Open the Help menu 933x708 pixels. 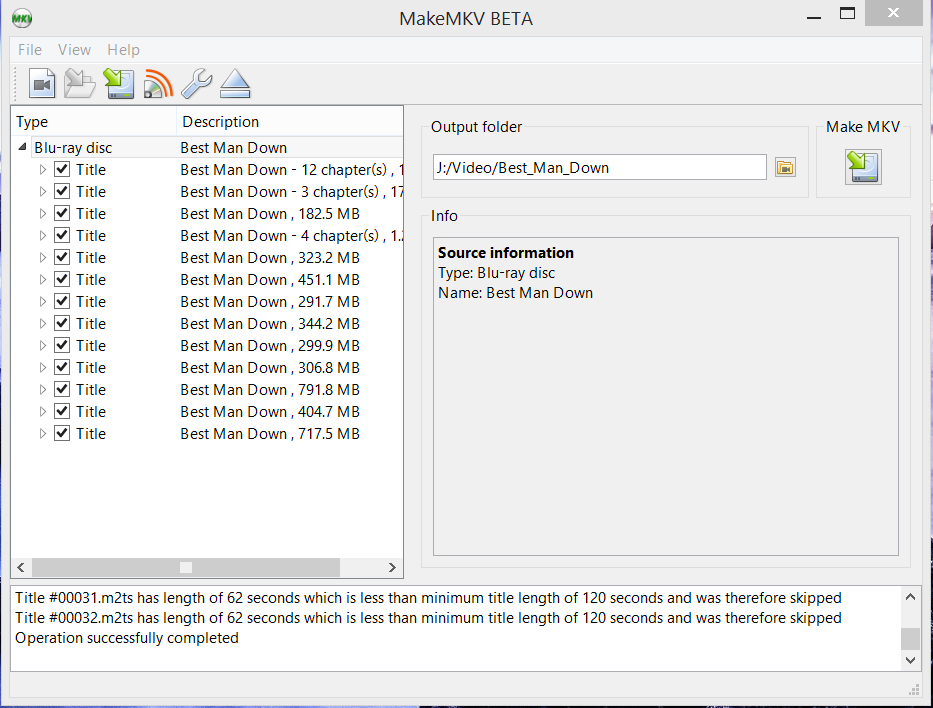coord(123,50)
